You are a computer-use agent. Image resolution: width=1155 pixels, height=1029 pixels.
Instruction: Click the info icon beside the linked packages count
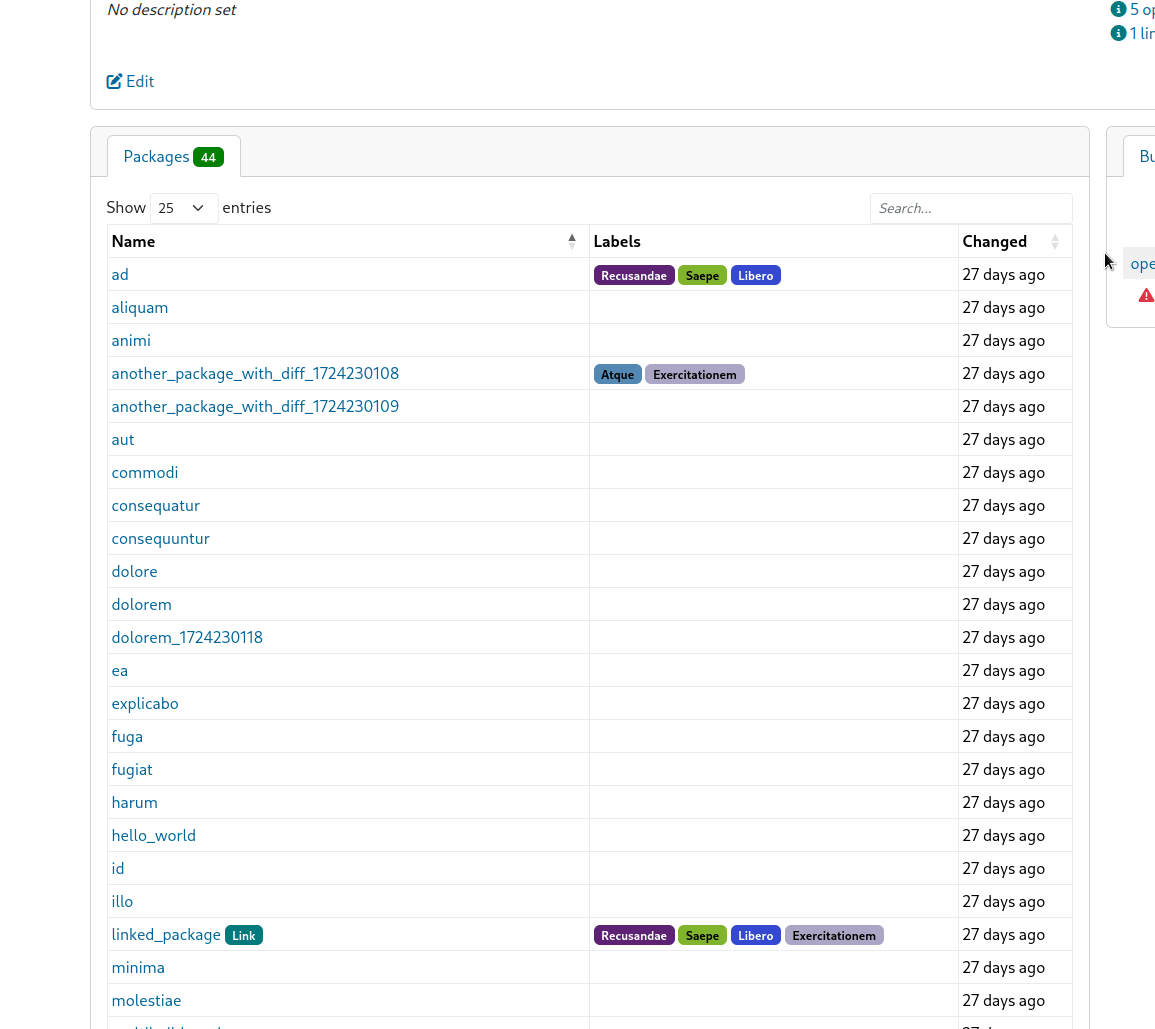pos(1118,32)
